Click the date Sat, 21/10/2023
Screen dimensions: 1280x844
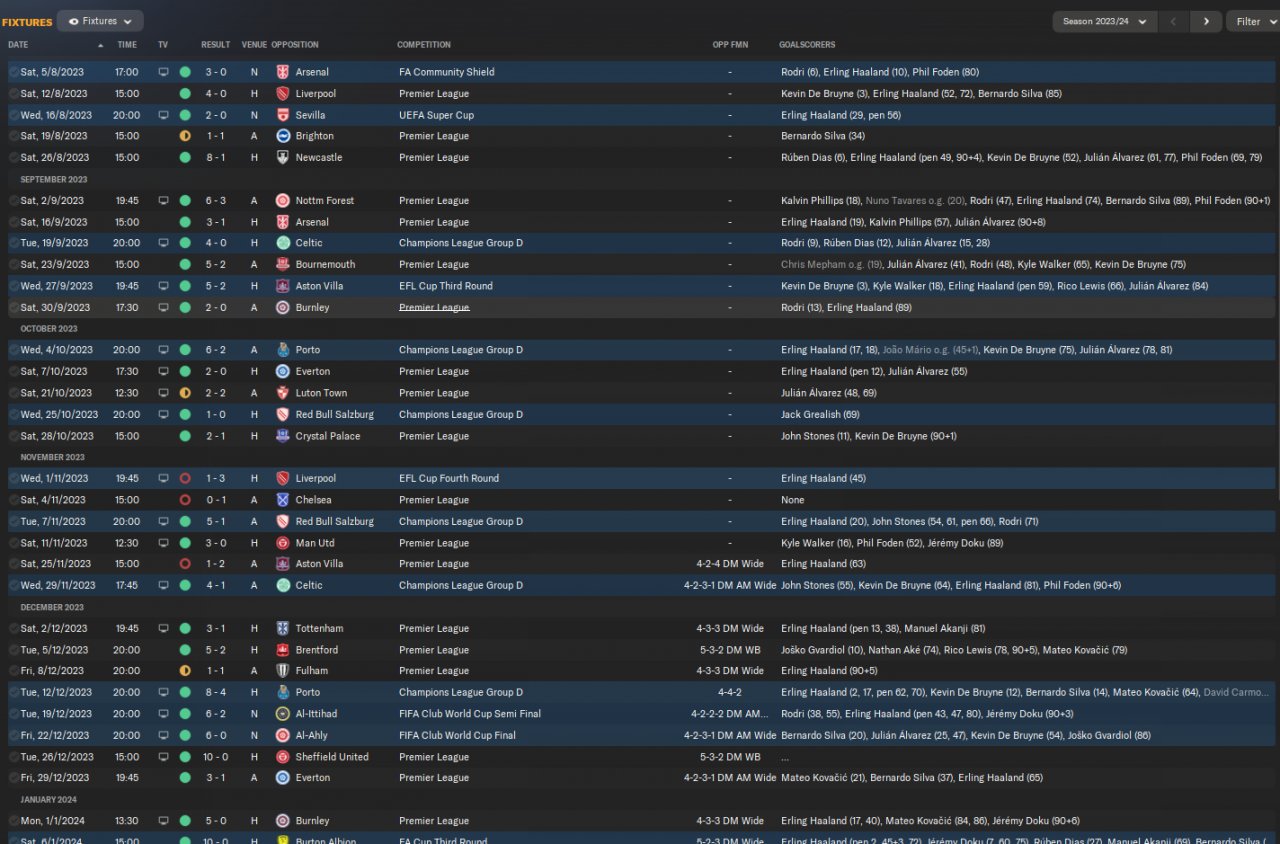coord(57,393)
